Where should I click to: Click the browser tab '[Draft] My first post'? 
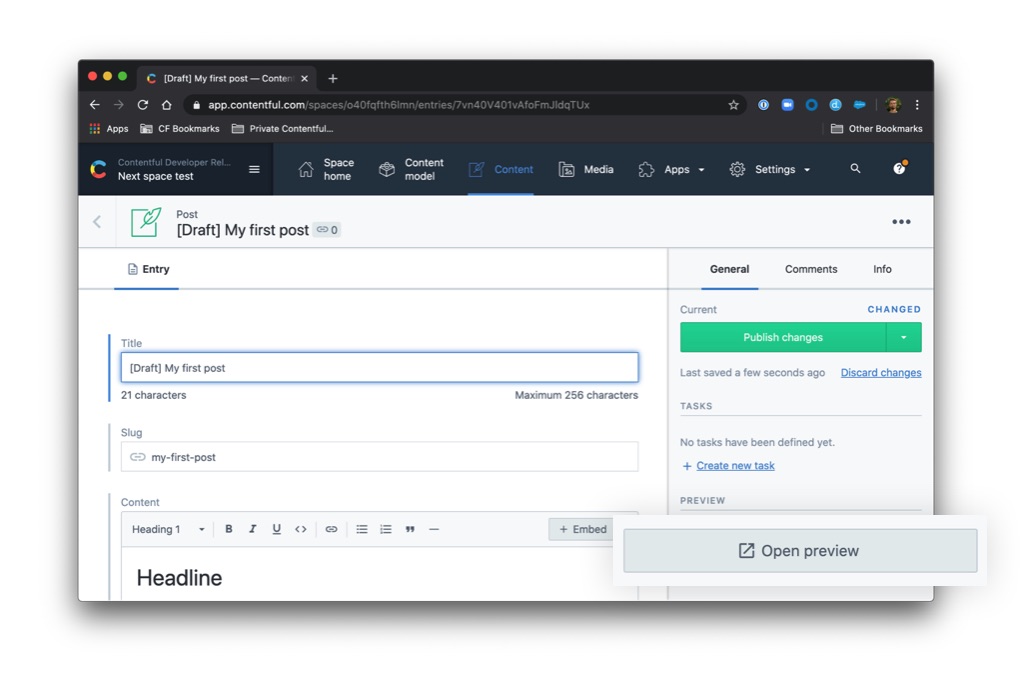(x=227, y=78)
